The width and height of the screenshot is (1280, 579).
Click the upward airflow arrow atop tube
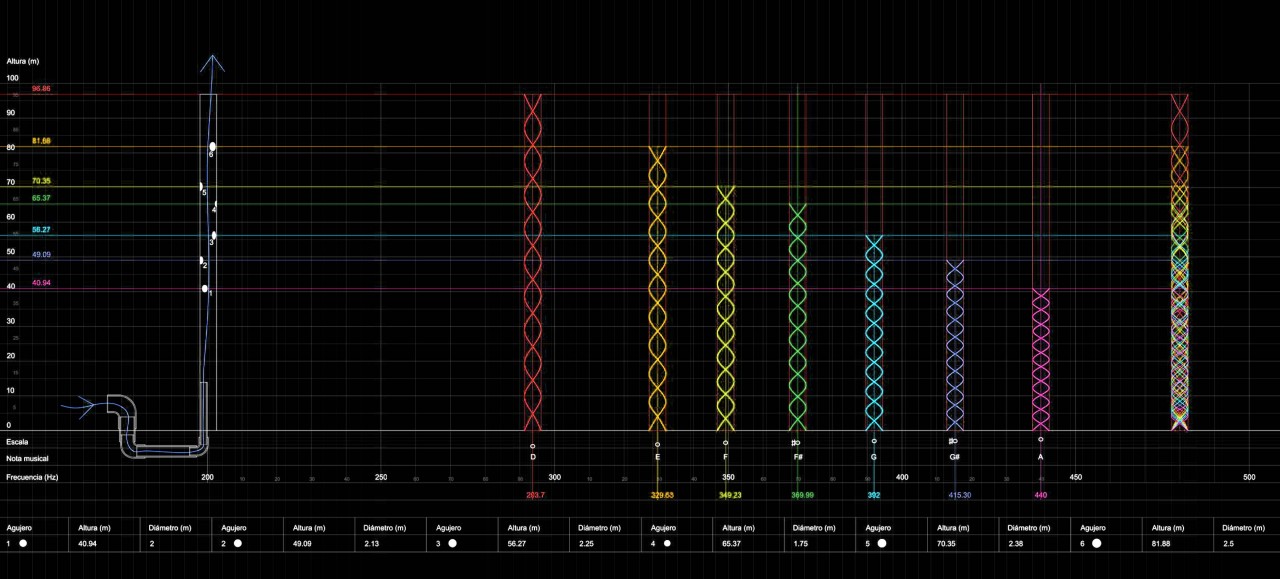211,63
